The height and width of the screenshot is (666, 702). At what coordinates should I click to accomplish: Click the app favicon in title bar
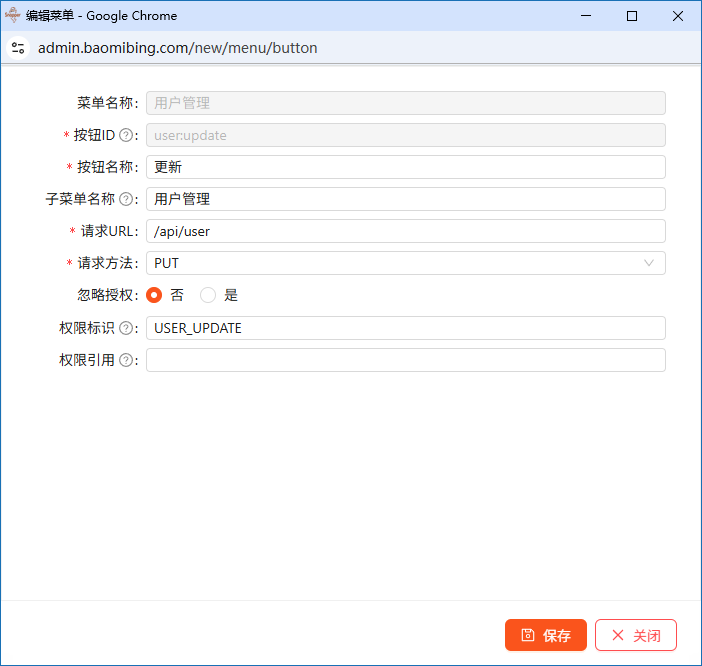pos(13,15)
